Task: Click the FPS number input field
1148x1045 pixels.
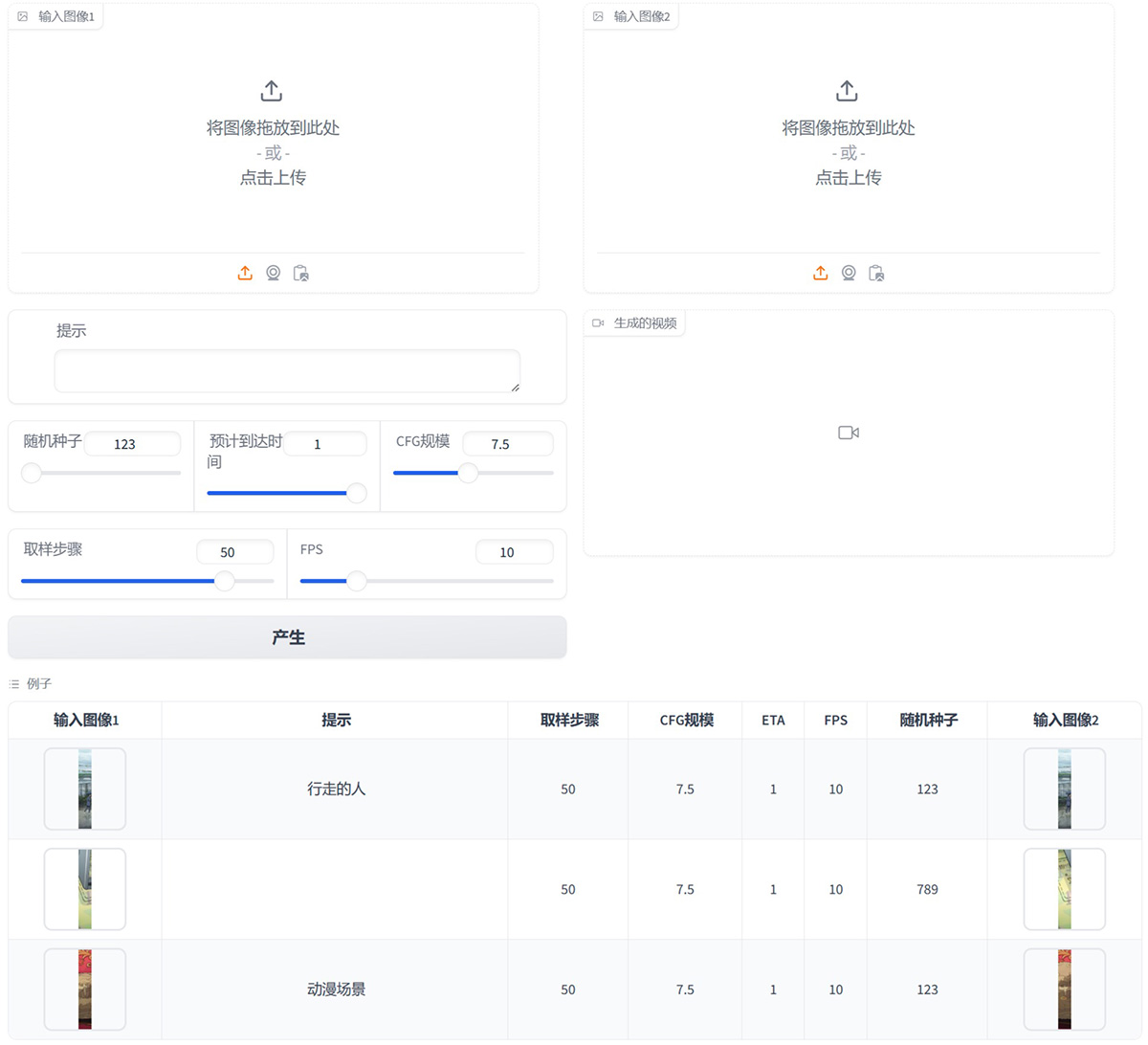Action: 514,552
